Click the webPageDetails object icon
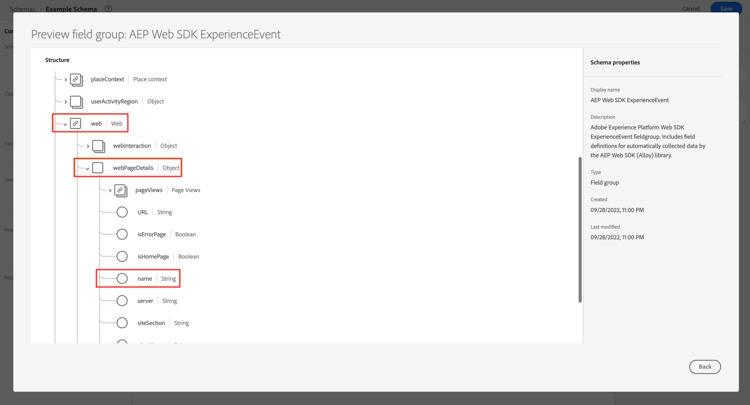 point(98,168)
